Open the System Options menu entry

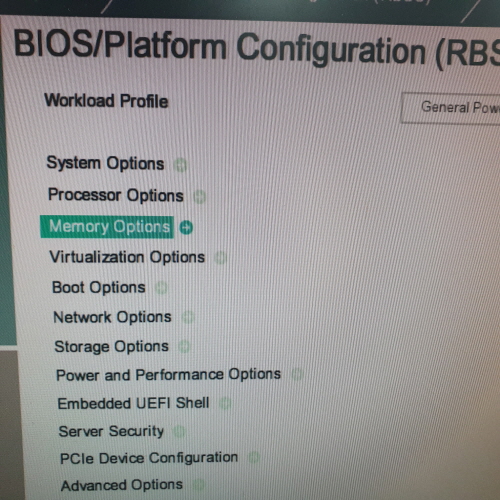105,163
